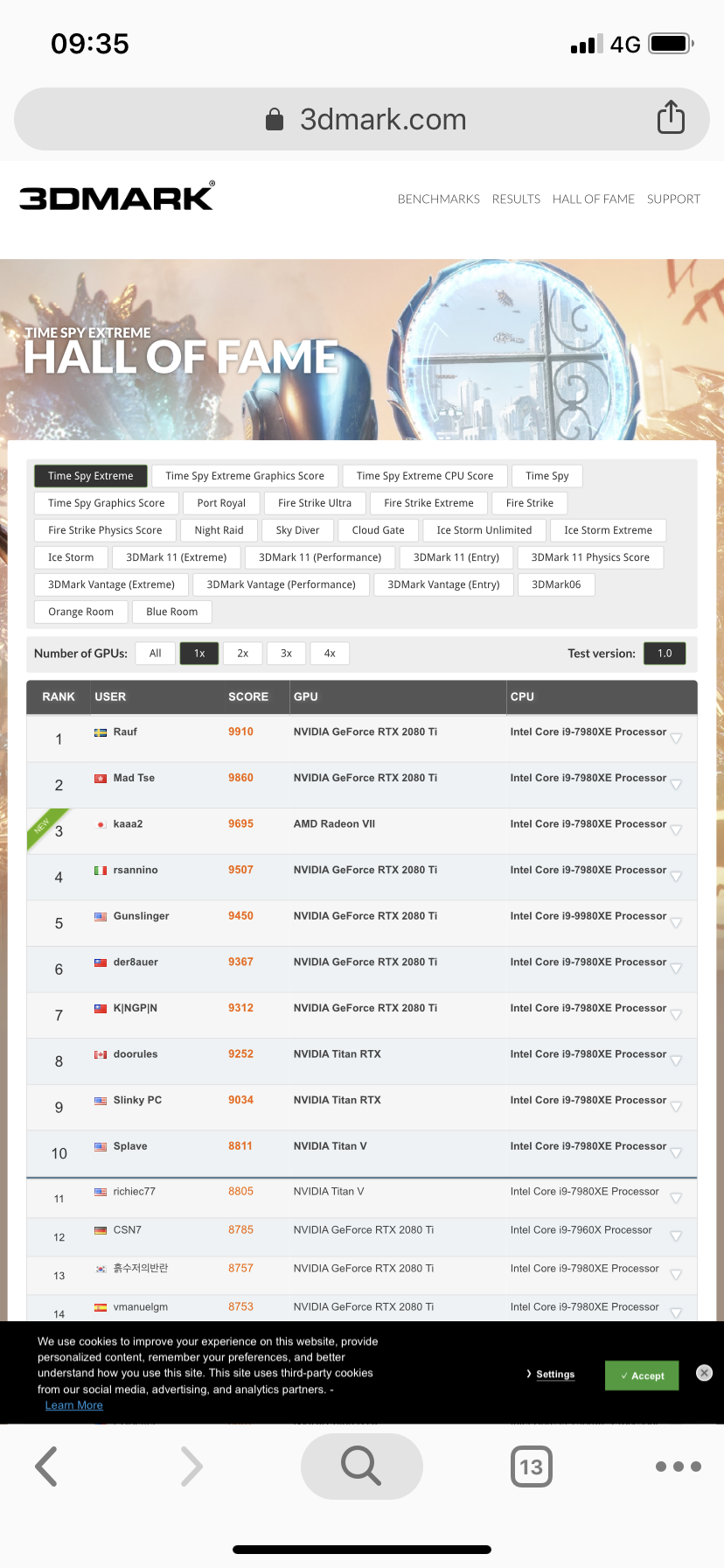Click the GPU column header

[306, 697]
